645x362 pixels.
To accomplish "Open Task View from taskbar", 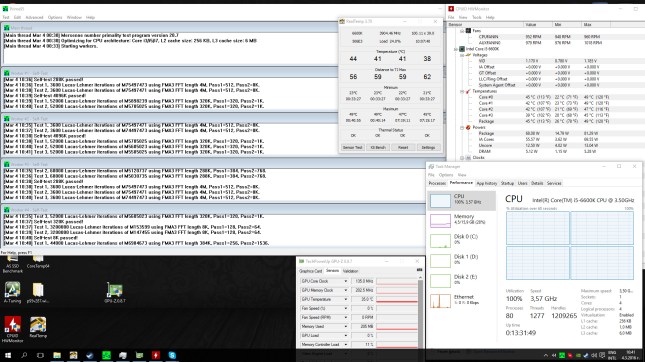I will tap(40, 355).
